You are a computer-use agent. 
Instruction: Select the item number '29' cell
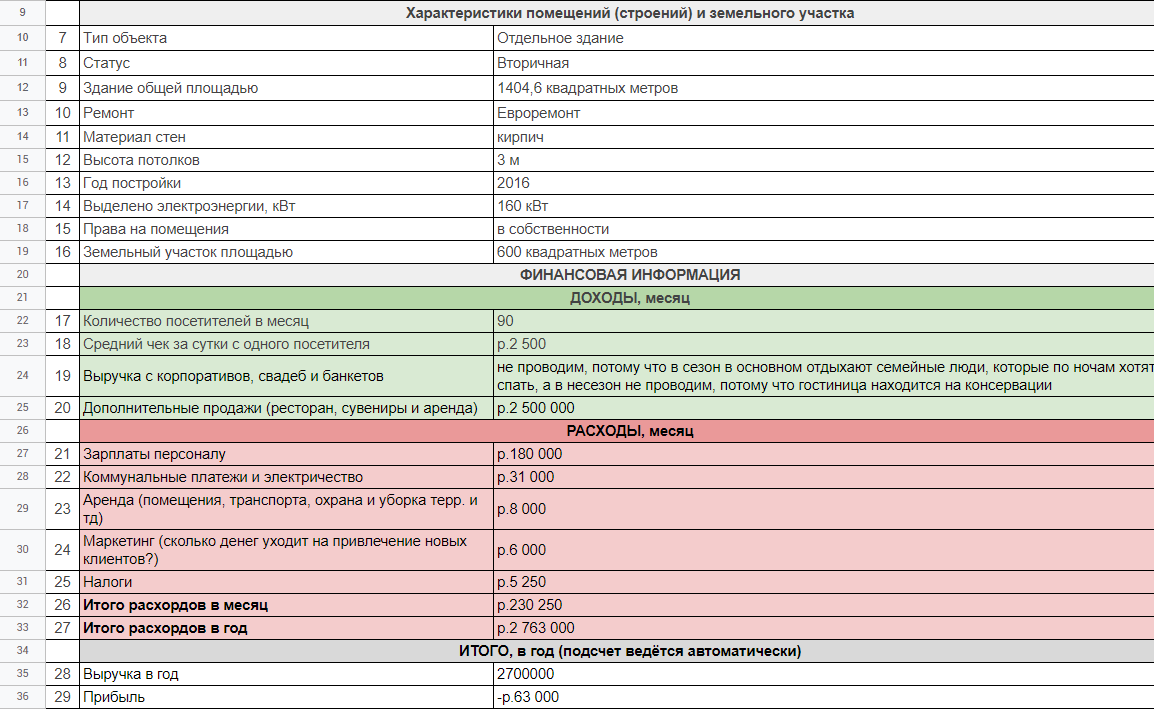(x=63, y=696)
